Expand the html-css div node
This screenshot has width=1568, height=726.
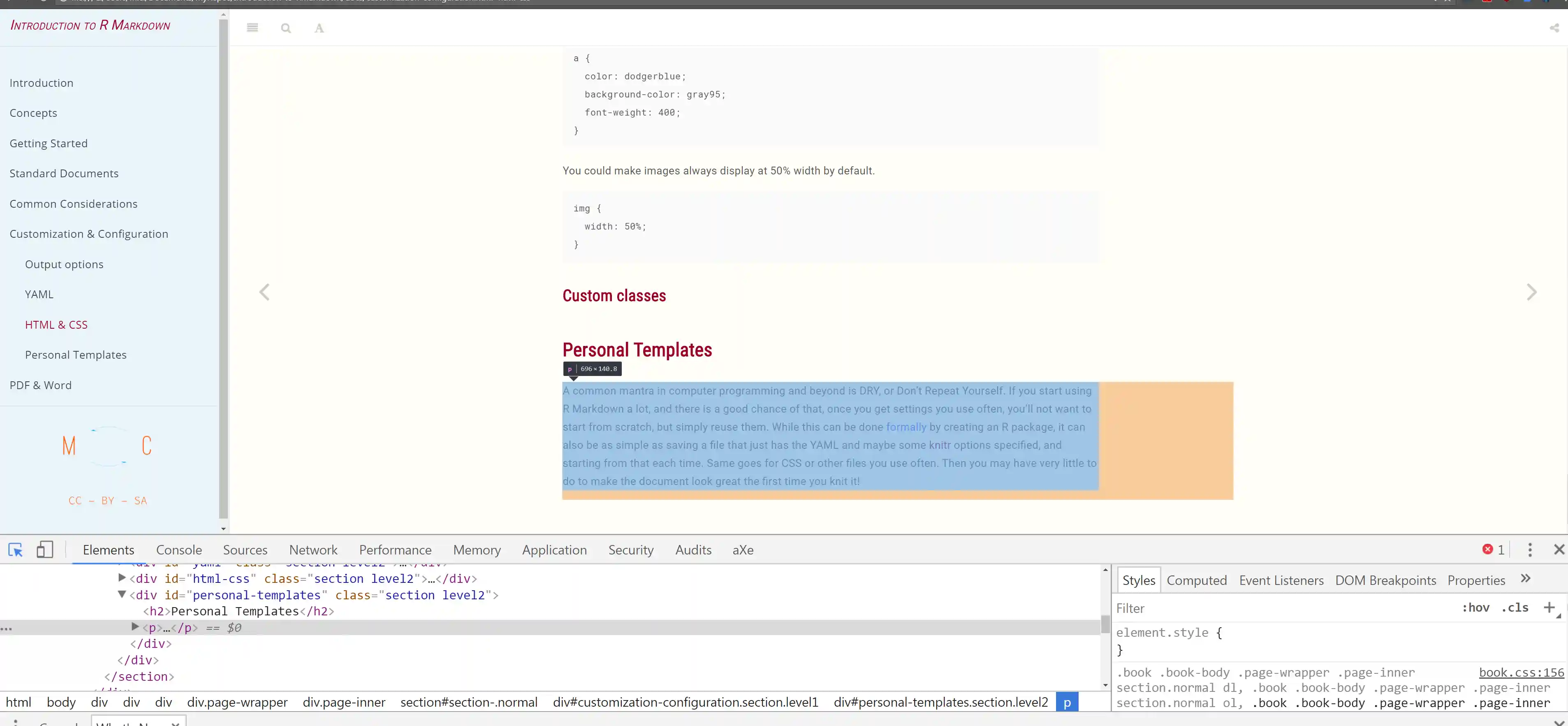122,578
